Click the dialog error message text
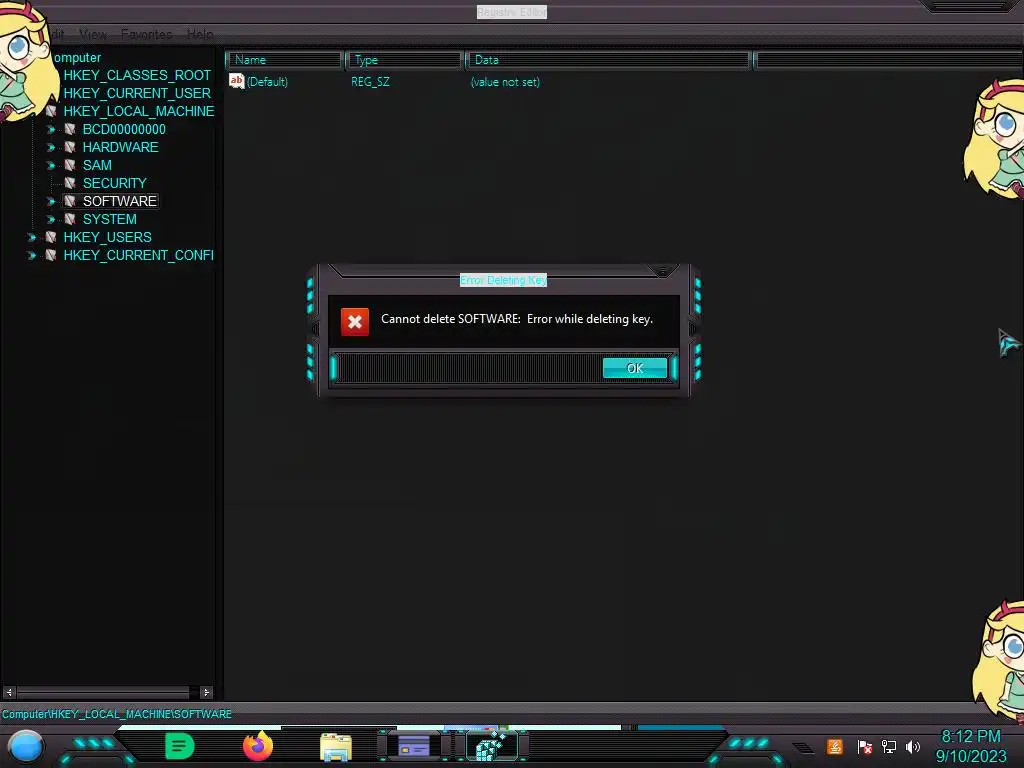 click(x=517, y=319)
